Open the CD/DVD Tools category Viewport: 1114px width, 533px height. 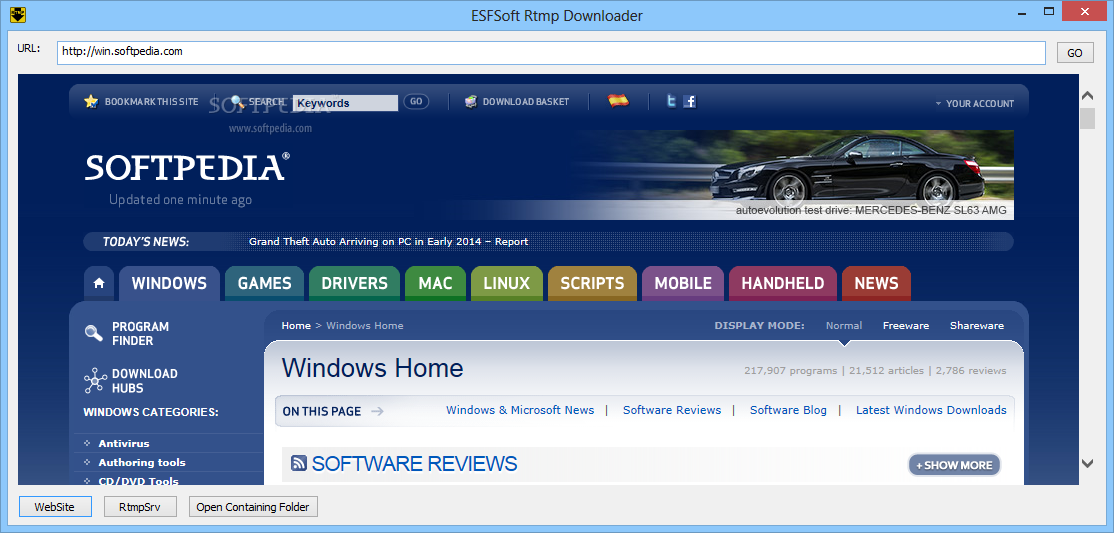[139, 481]
